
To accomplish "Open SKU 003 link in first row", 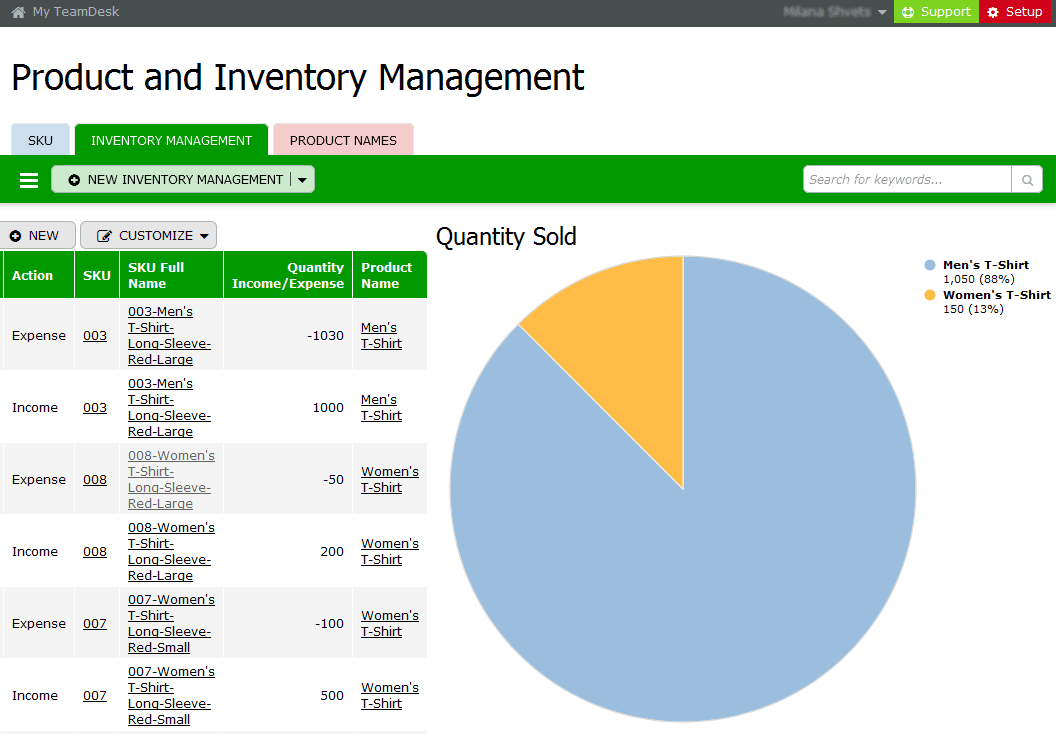I will 95,336.
